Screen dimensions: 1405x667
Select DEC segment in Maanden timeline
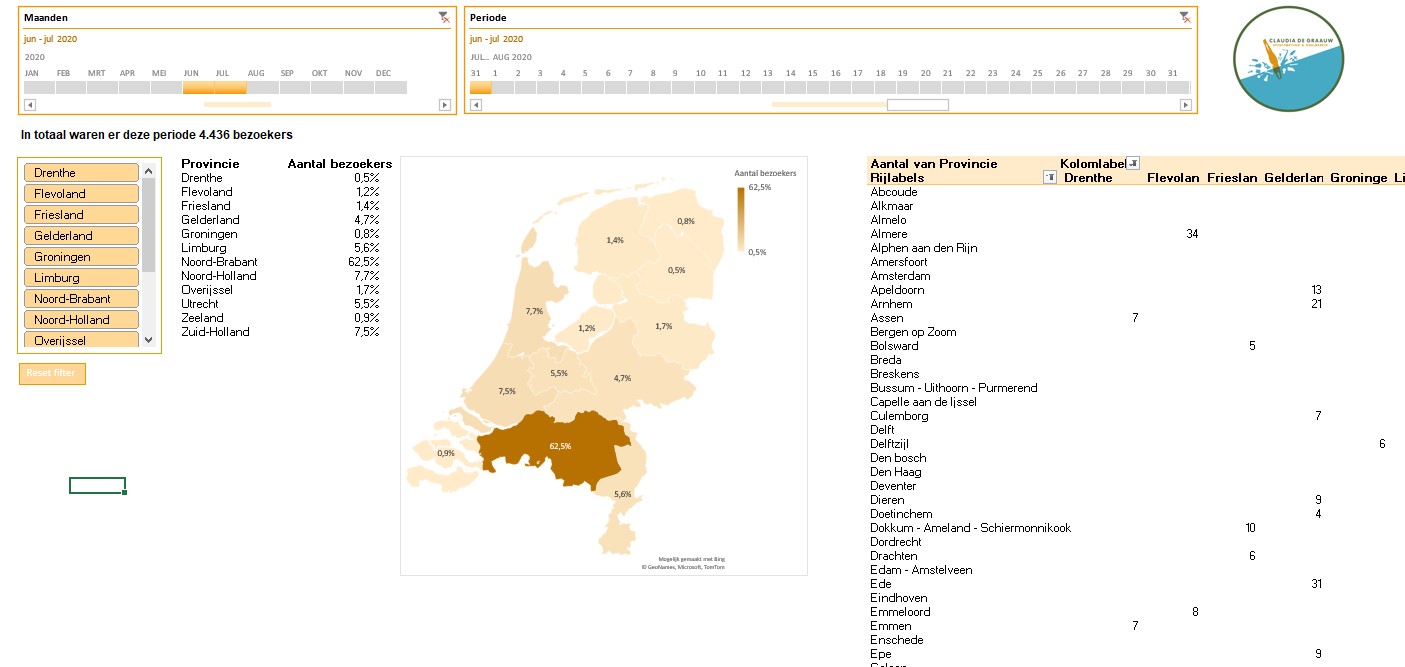point(391,87)
